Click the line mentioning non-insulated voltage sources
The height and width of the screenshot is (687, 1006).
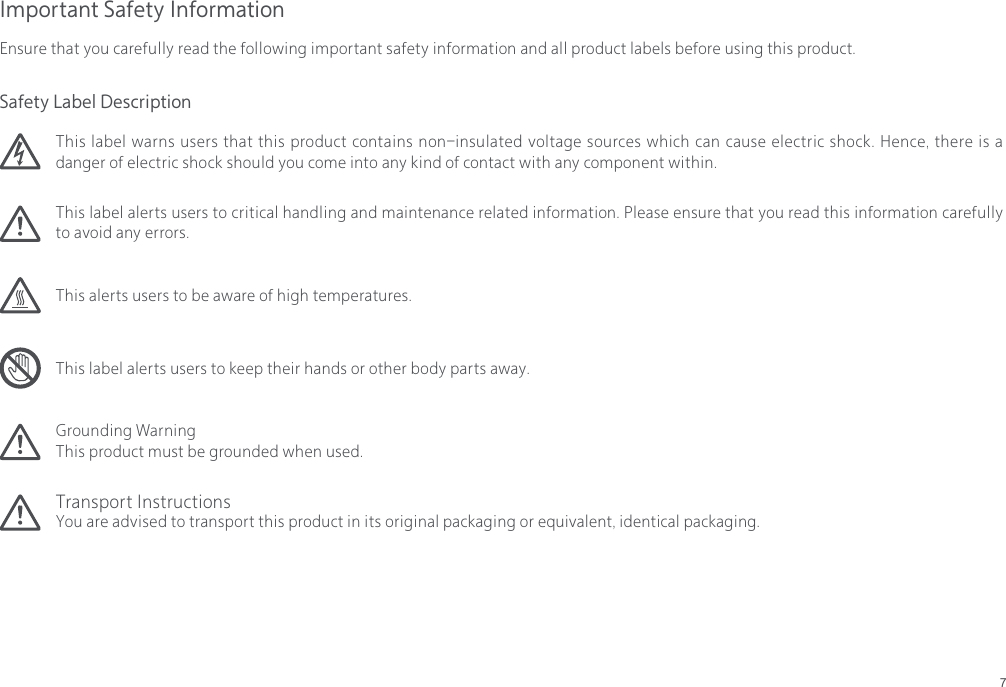(x=529, y=141)
